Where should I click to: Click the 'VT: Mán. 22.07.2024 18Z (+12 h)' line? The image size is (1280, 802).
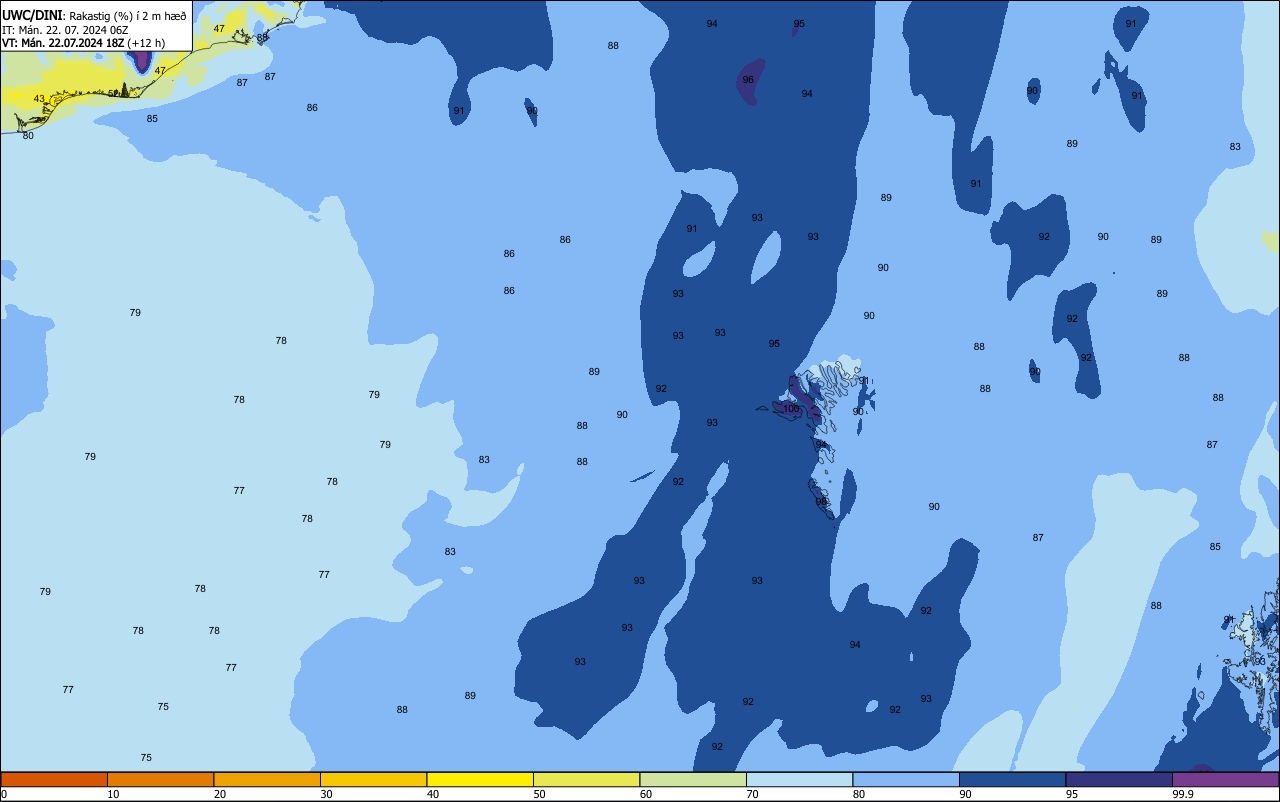84,43
